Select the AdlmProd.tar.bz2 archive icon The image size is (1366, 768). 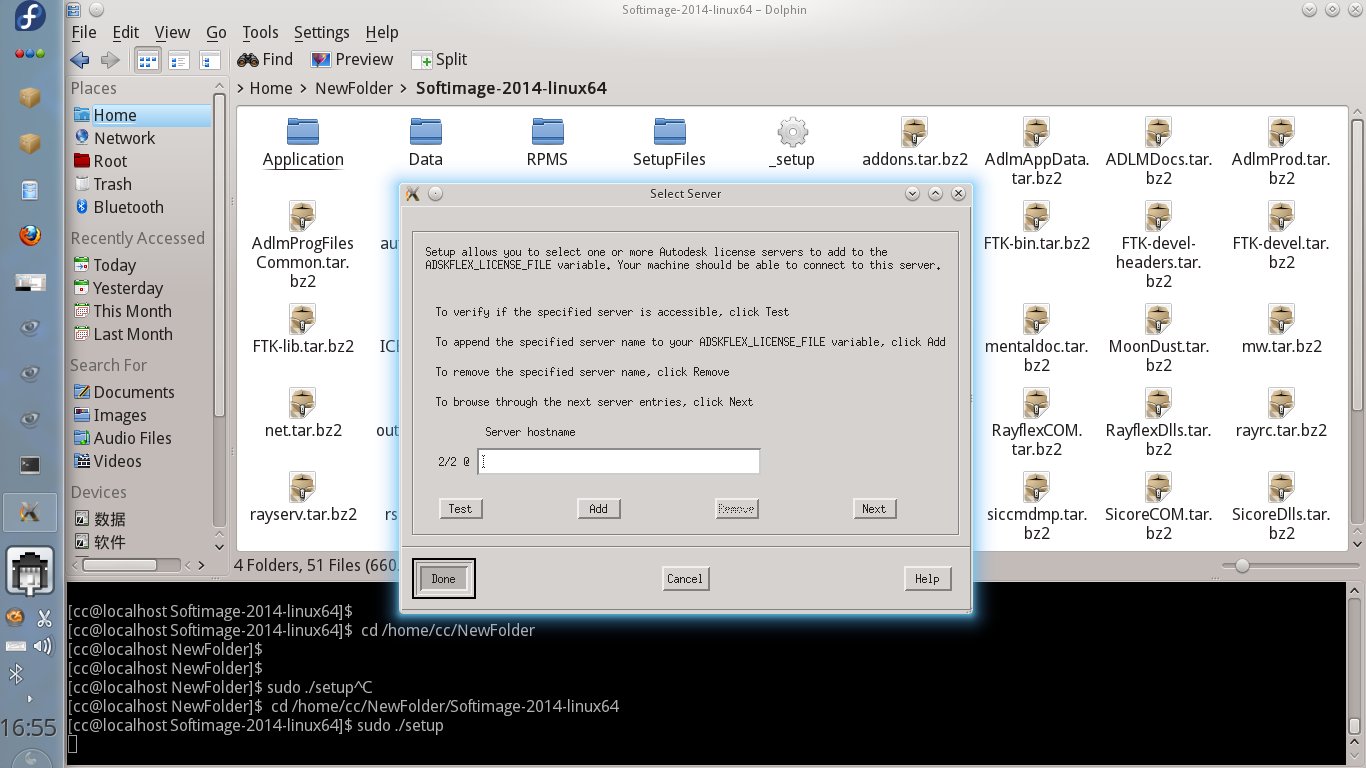[1281, 131]
